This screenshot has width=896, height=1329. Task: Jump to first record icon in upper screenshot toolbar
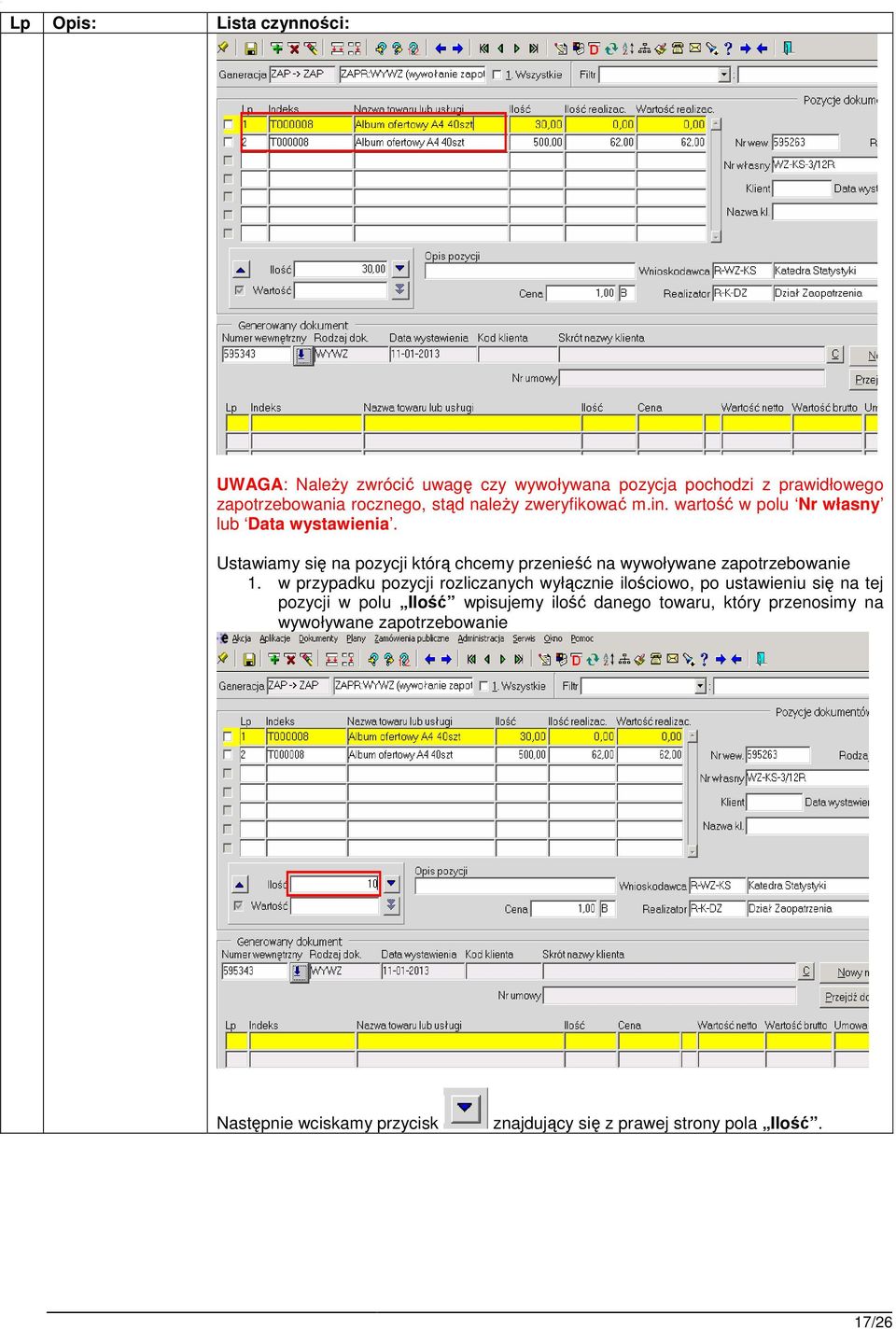click(483, 49)
